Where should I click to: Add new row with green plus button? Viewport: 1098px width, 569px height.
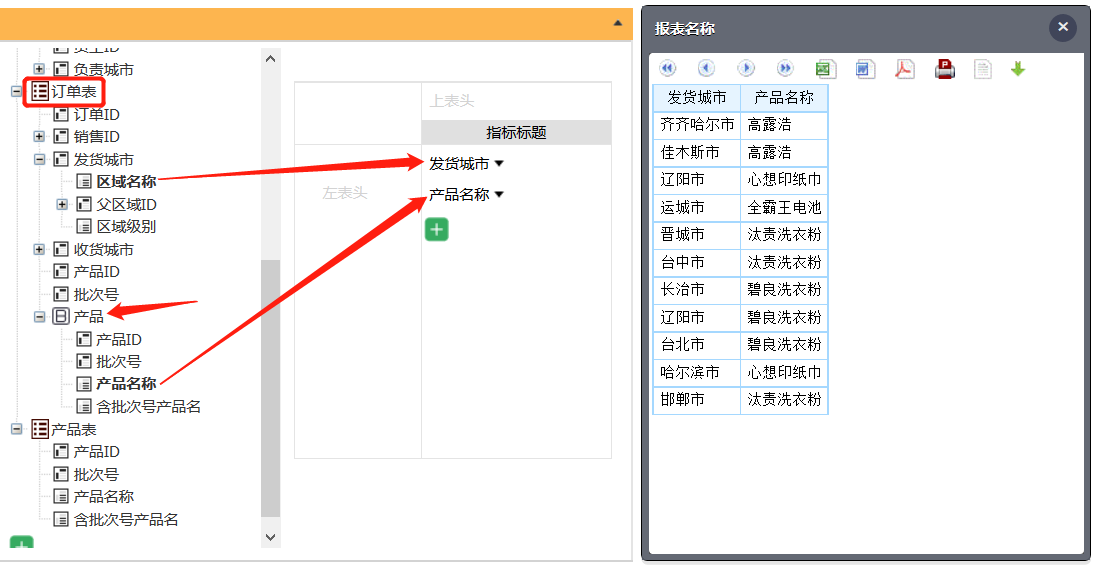click(437, 229)
